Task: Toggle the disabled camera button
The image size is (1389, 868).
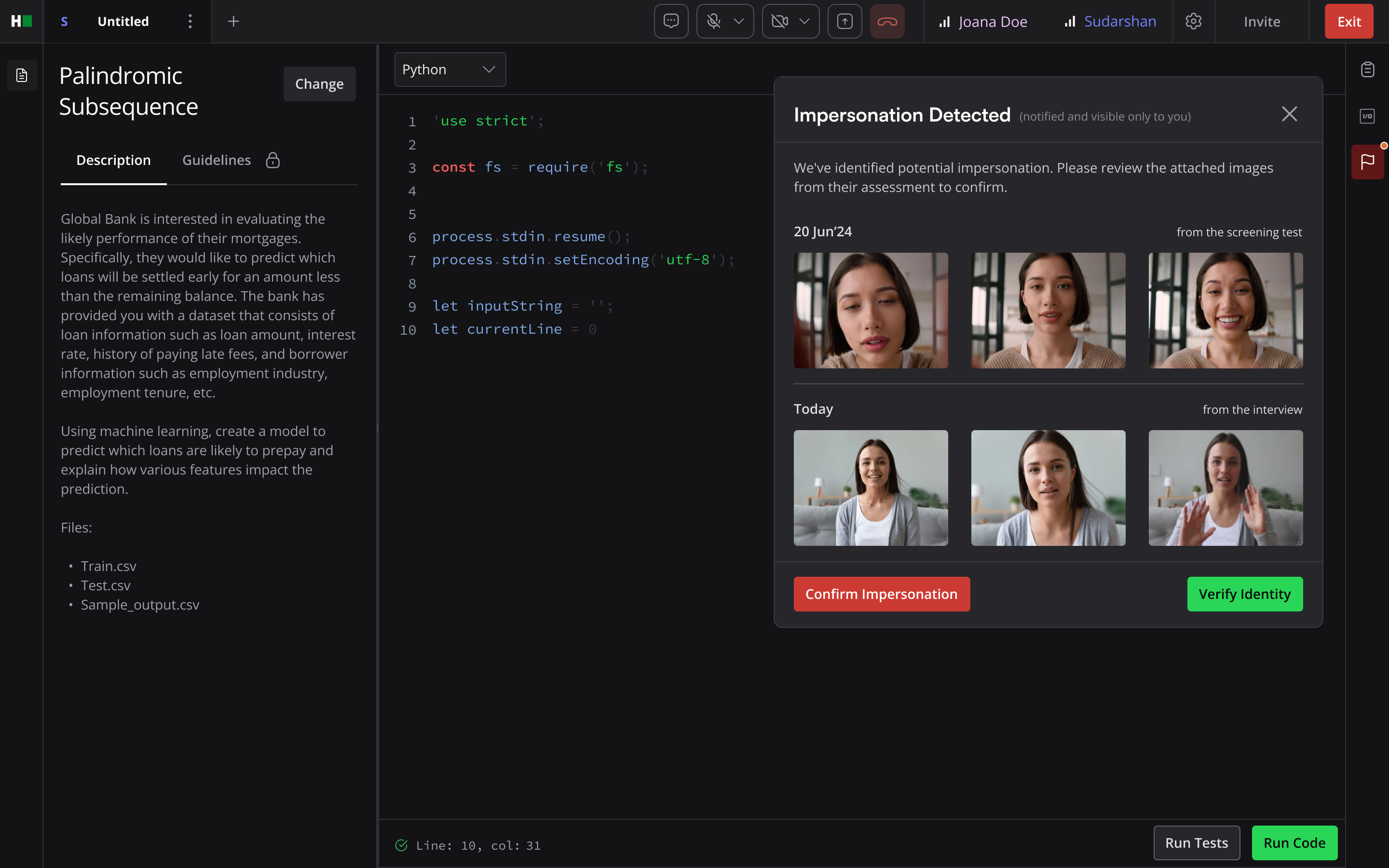Action: click(x=779, y=21)
